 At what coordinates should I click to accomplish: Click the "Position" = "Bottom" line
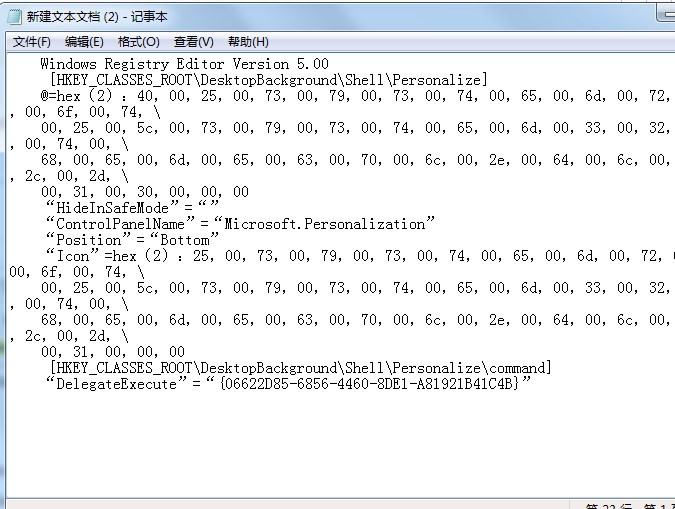coord(133,240)
